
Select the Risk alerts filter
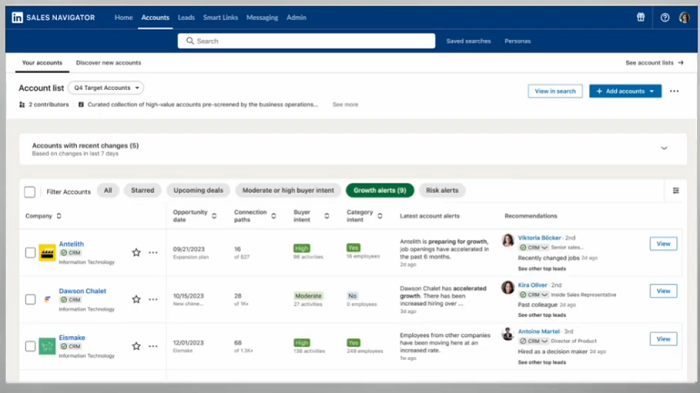click(442, 190)
